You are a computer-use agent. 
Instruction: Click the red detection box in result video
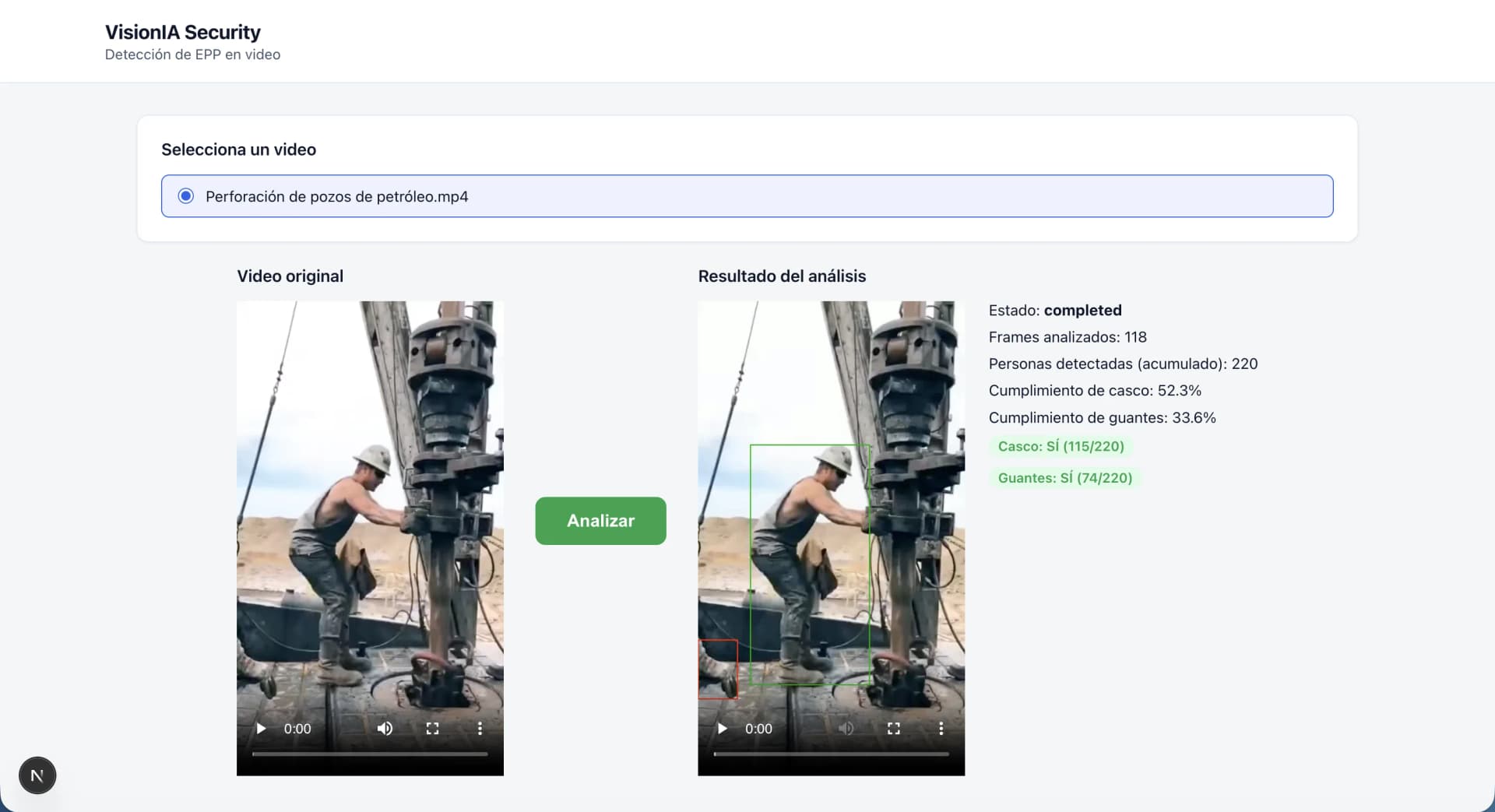click(x=718, y=669)
